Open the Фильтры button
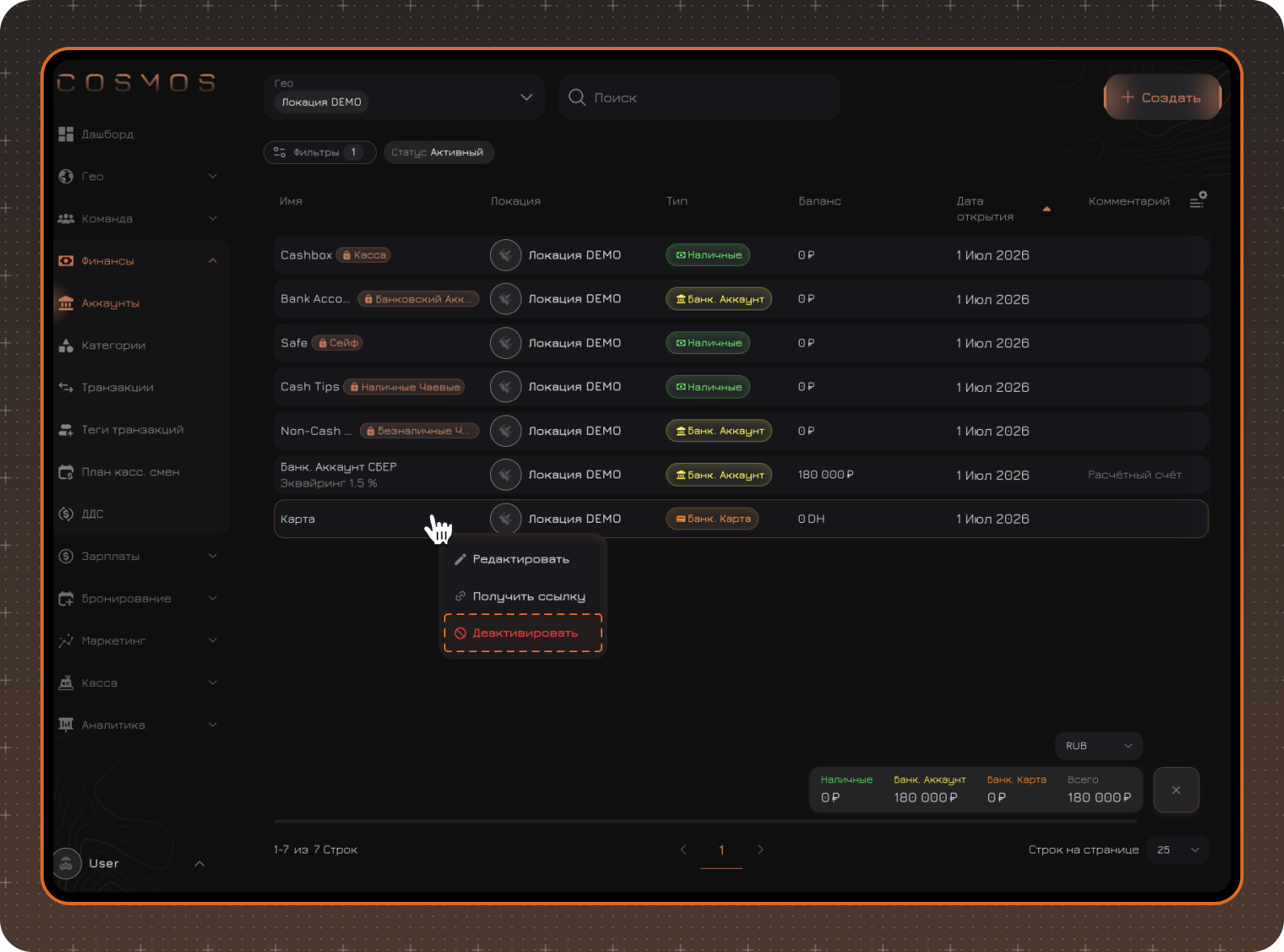The image size is (1284, 952). tap(319, 152)
